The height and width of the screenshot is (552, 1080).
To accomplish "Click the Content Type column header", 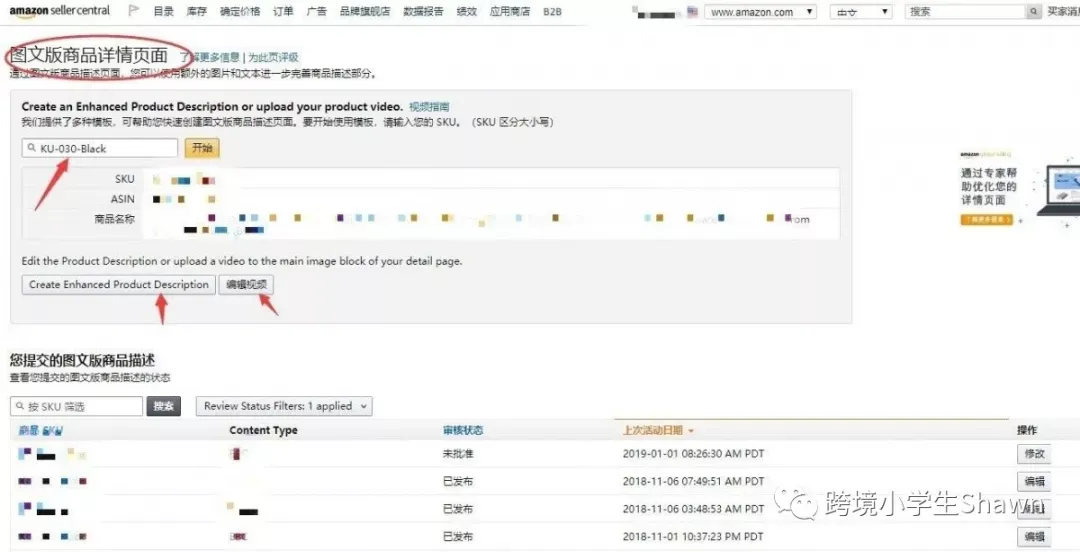I will [x=263, y=430].
